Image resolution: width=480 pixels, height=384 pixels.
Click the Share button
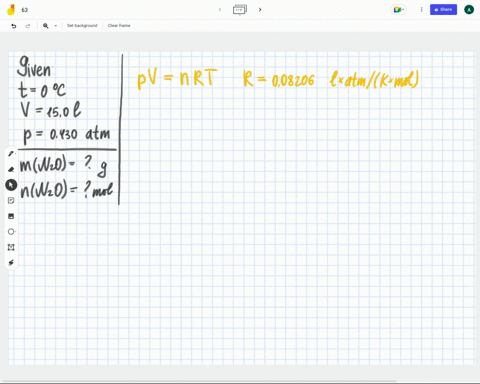[443, 10]
